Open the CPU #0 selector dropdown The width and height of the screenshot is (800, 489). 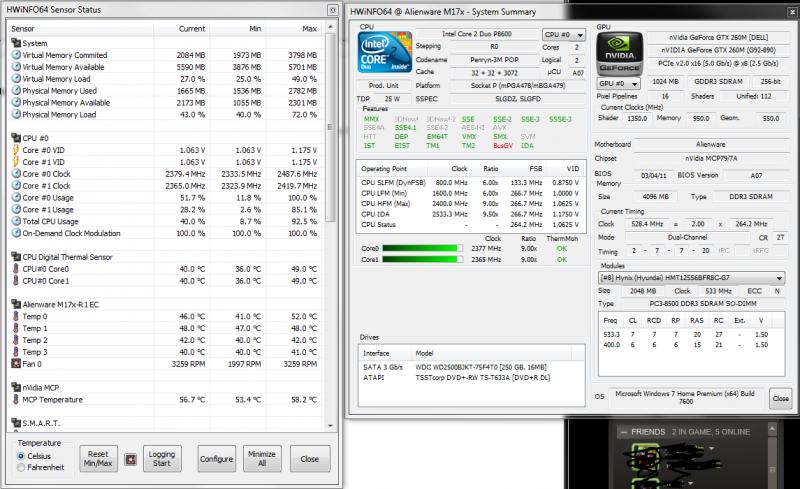tap(563, 34)
